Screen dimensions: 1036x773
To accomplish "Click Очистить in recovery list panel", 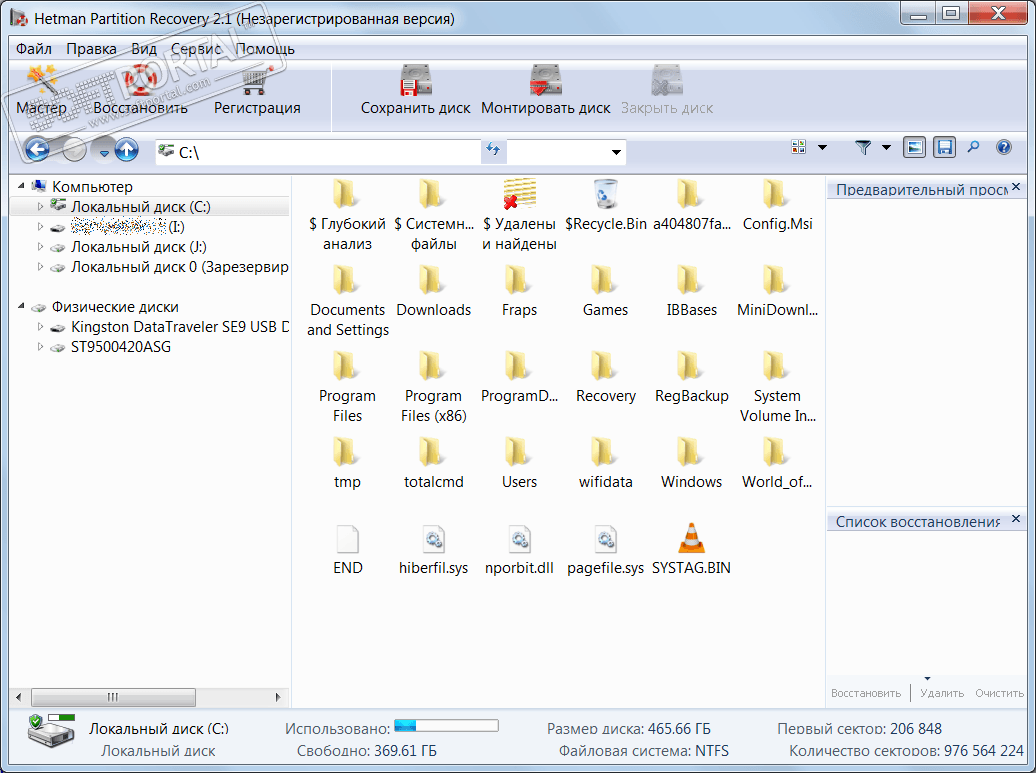I will [x=999, y=693].
